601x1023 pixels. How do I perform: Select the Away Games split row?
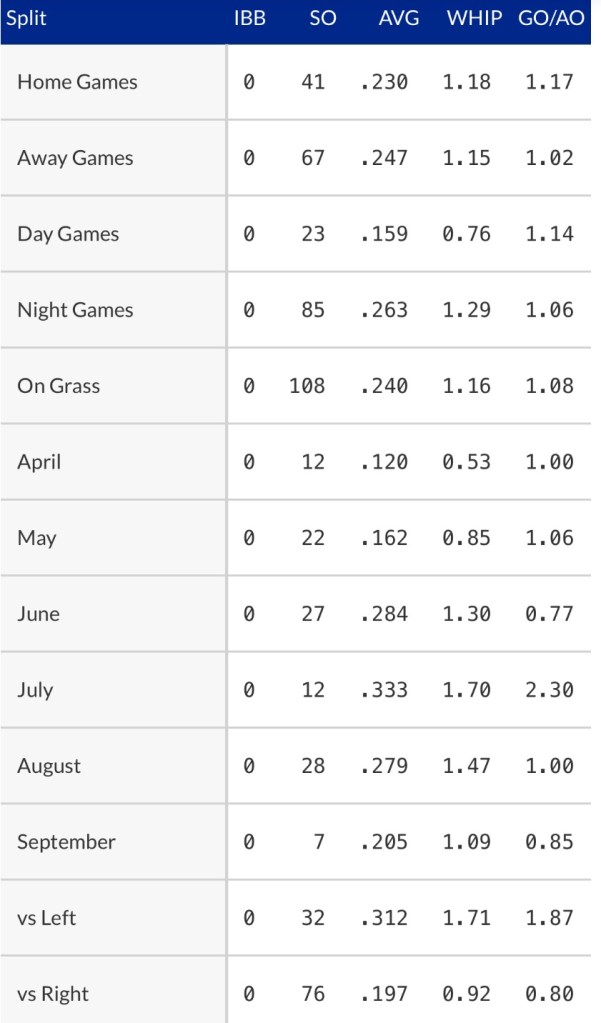click(x=75, y=158)
